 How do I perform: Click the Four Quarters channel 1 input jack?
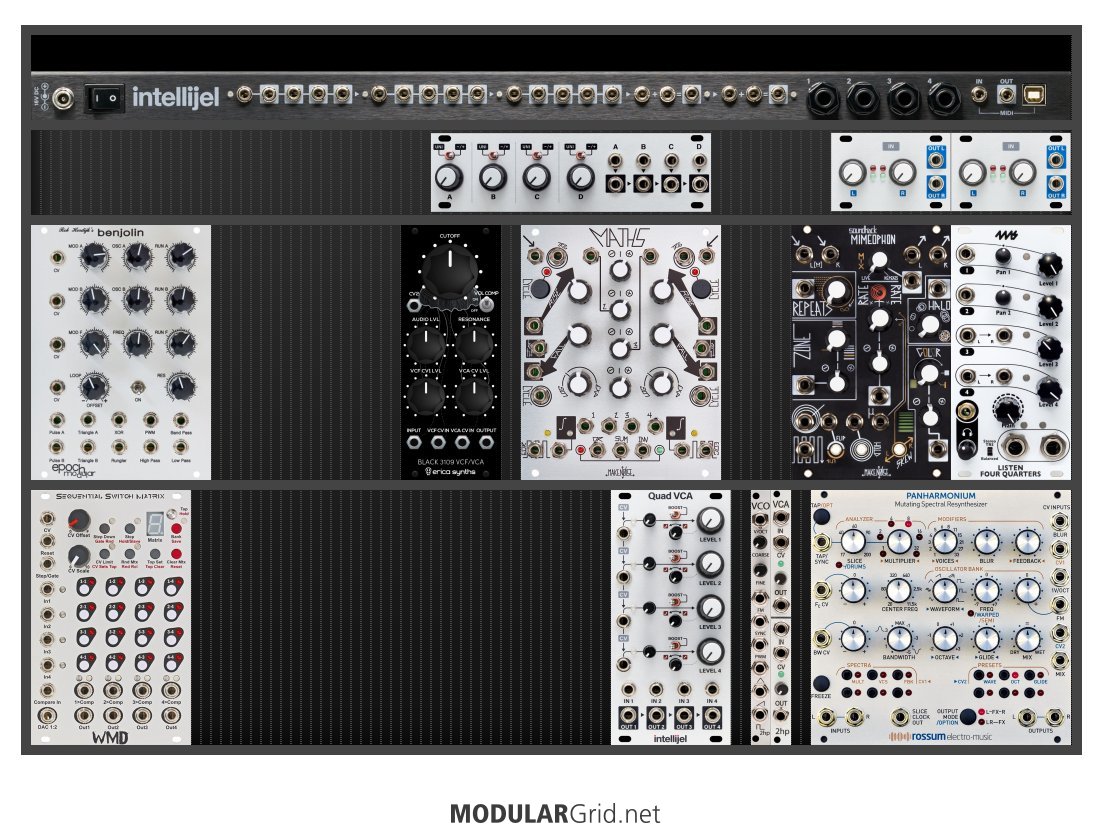pos(965,254)
